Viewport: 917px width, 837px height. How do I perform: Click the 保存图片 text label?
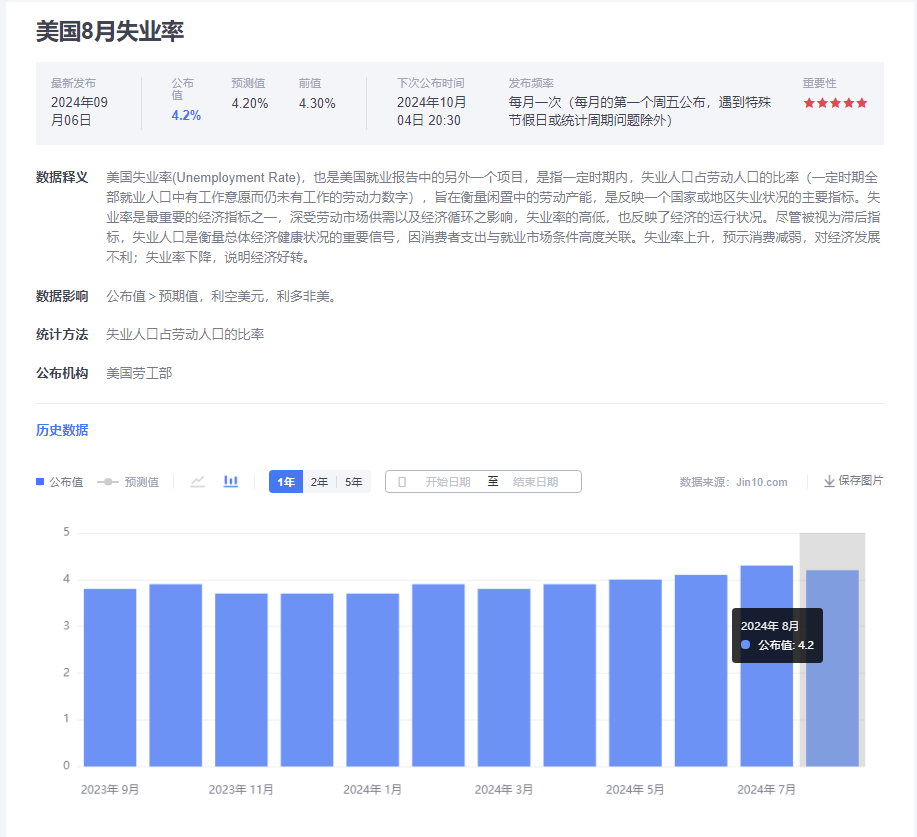tap(861, 481)
